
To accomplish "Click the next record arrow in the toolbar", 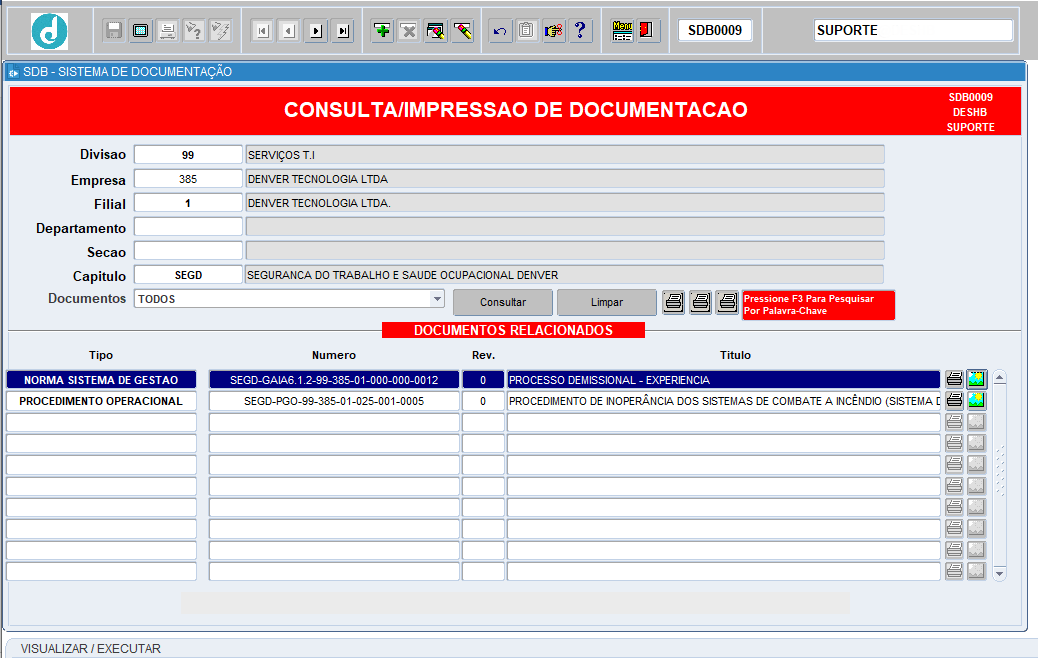I will [316, 31].
